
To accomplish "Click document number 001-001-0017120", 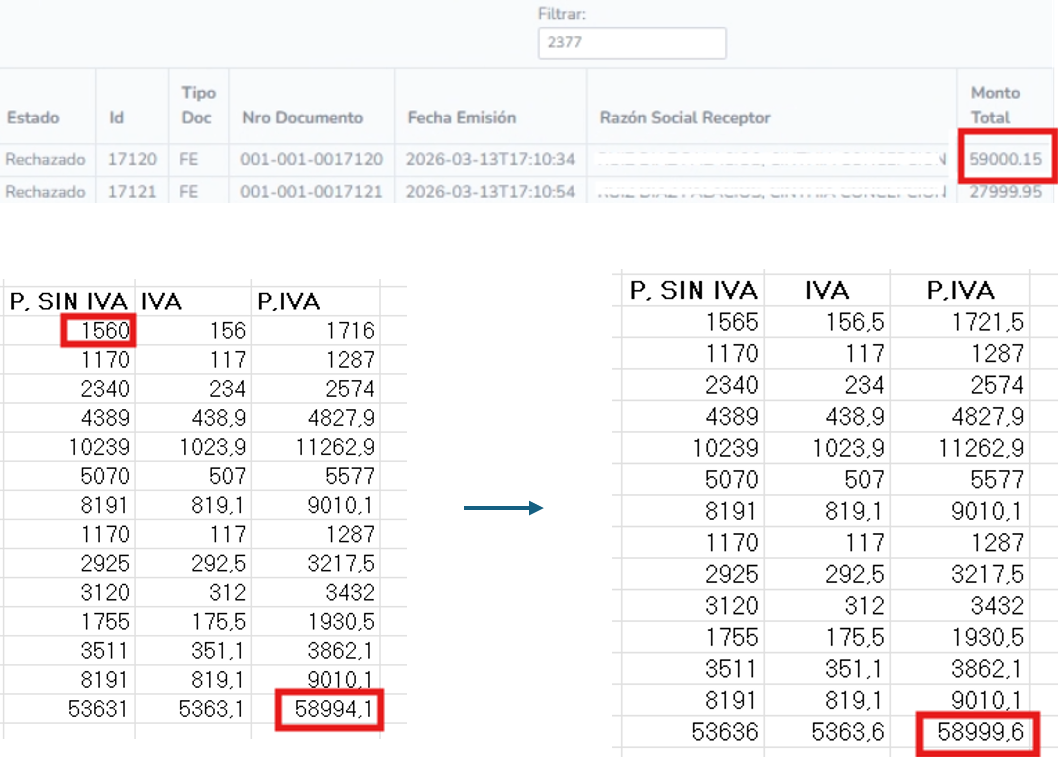I will [311, 160].
